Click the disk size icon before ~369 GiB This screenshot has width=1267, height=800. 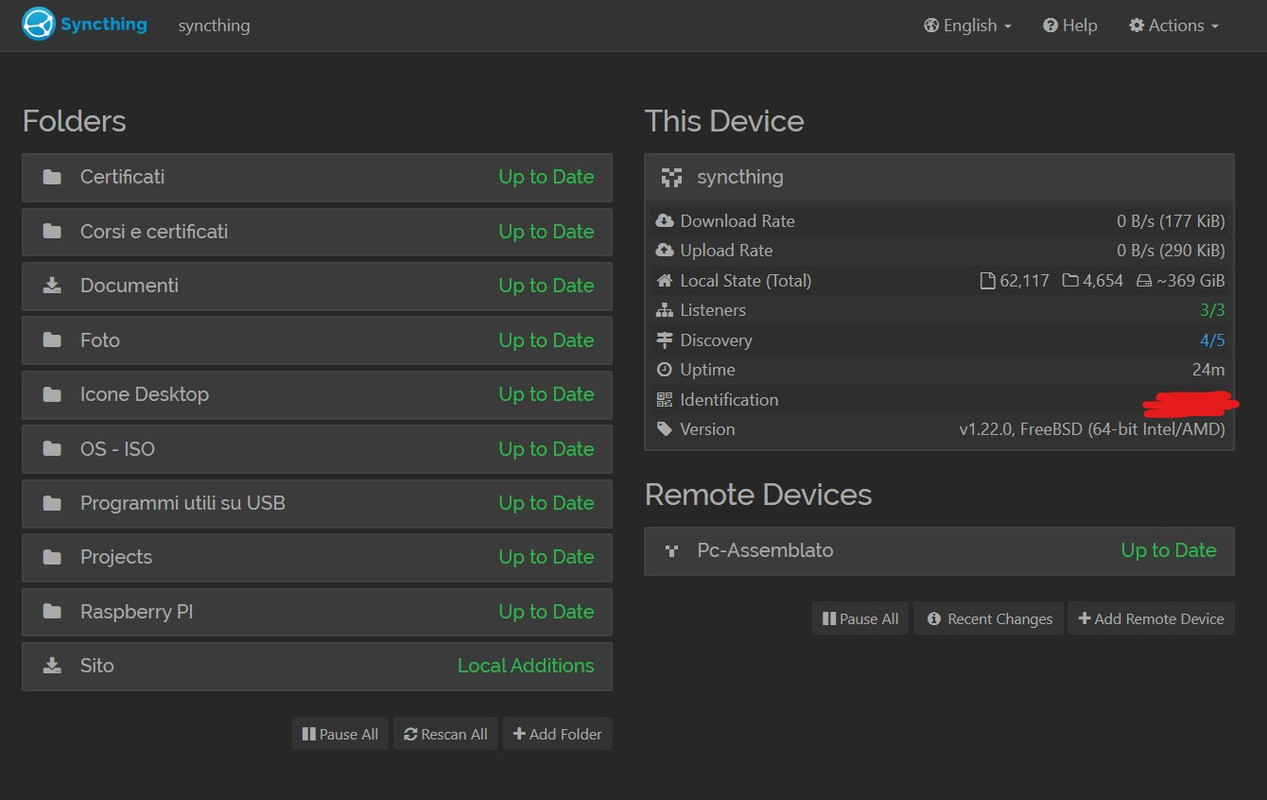1144,281
